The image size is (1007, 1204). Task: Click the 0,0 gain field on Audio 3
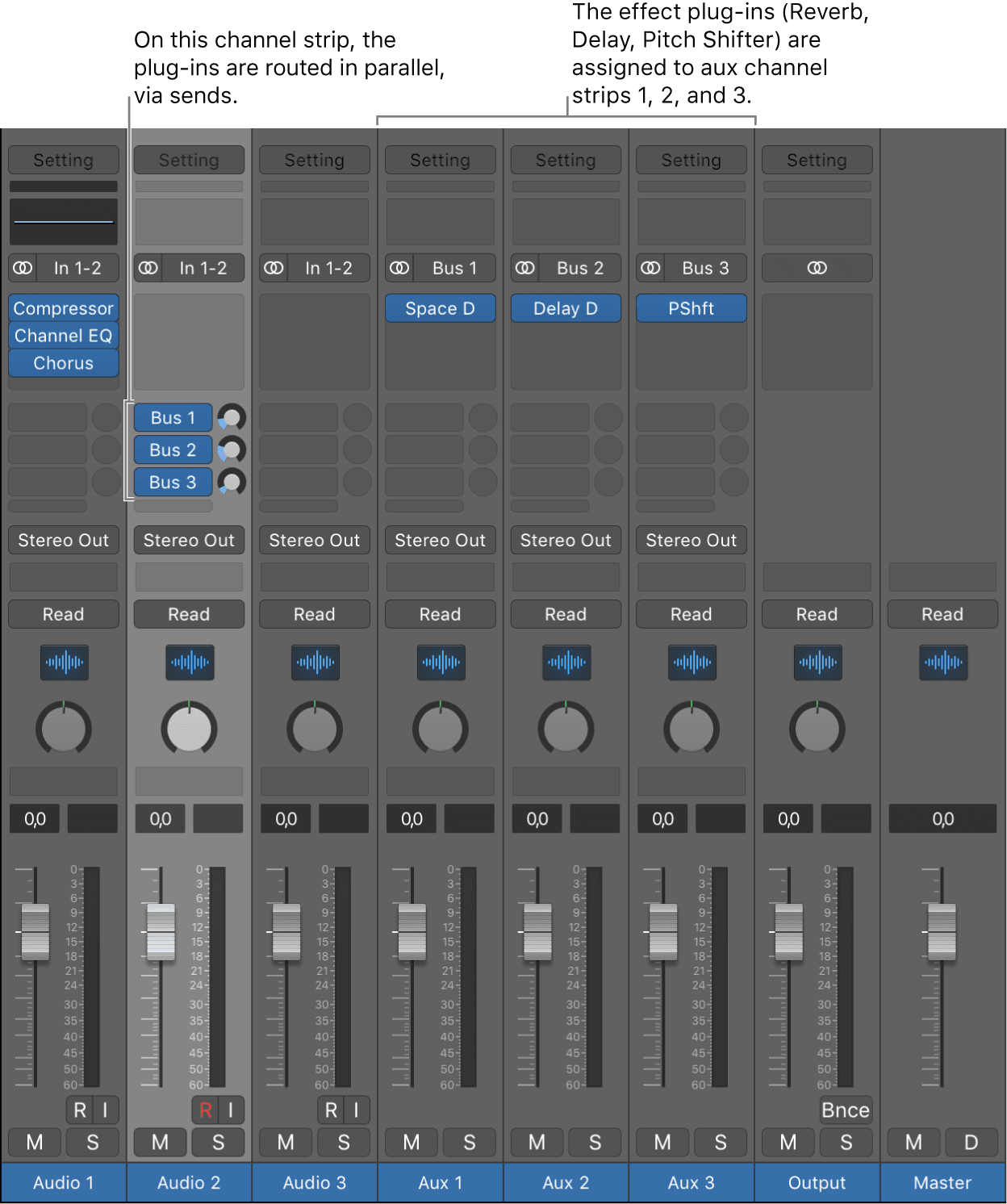pos(286,819)
